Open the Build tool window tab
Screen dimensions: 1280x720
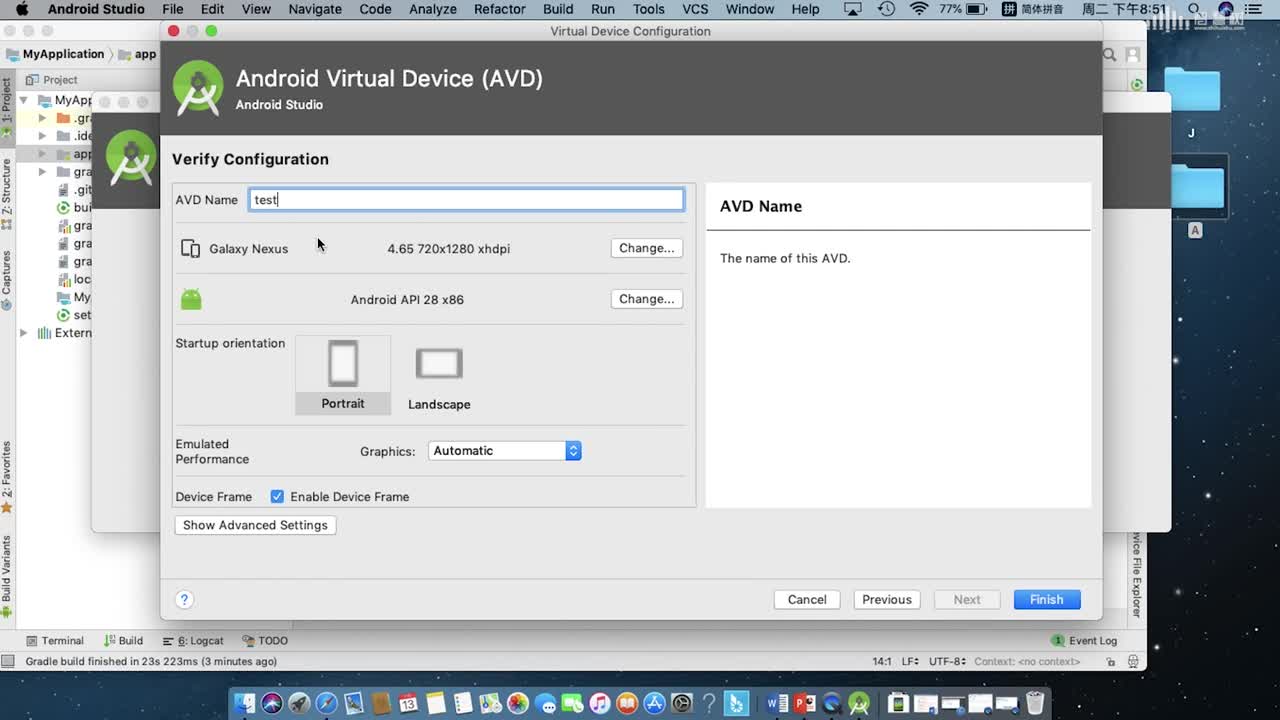click(124, 641)
